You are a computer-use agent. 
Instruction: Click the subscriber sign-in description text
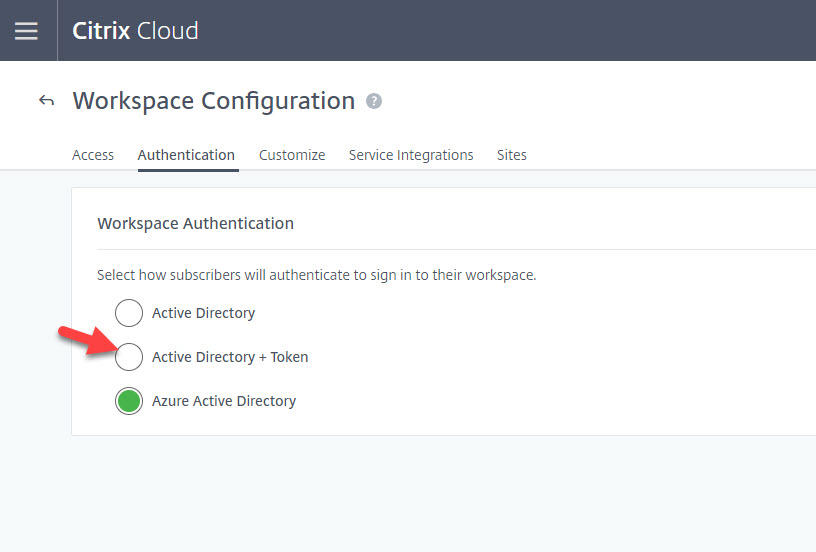pyautogui.click(x=316, y=275)
